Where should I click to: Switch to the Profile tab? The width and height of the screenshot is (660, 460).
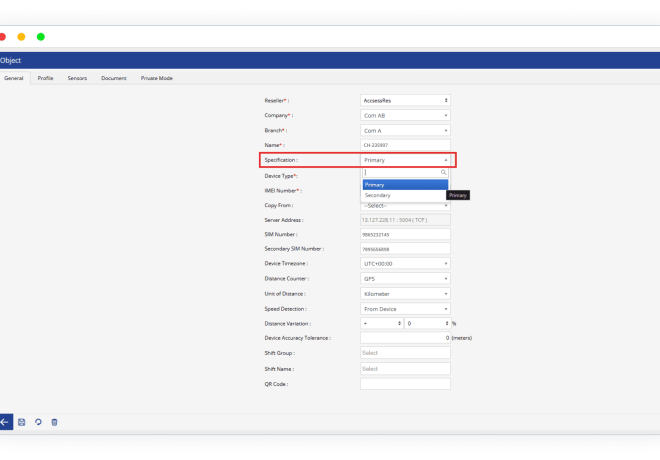[45, 78]
